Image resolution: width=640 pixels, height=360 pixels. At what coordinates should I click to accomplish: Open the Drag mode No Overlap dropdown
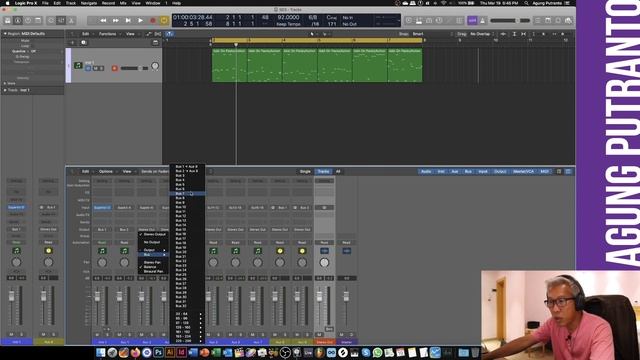click(x=481, y=34)
